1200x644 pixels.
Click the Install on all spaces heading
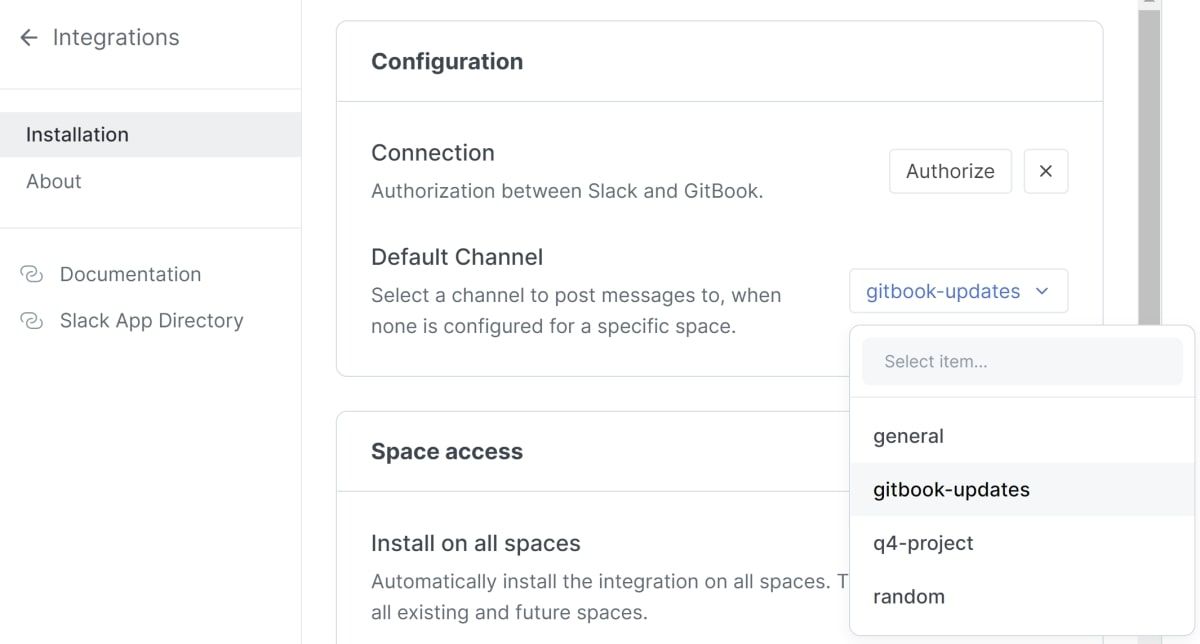click(x=475, y=543)
